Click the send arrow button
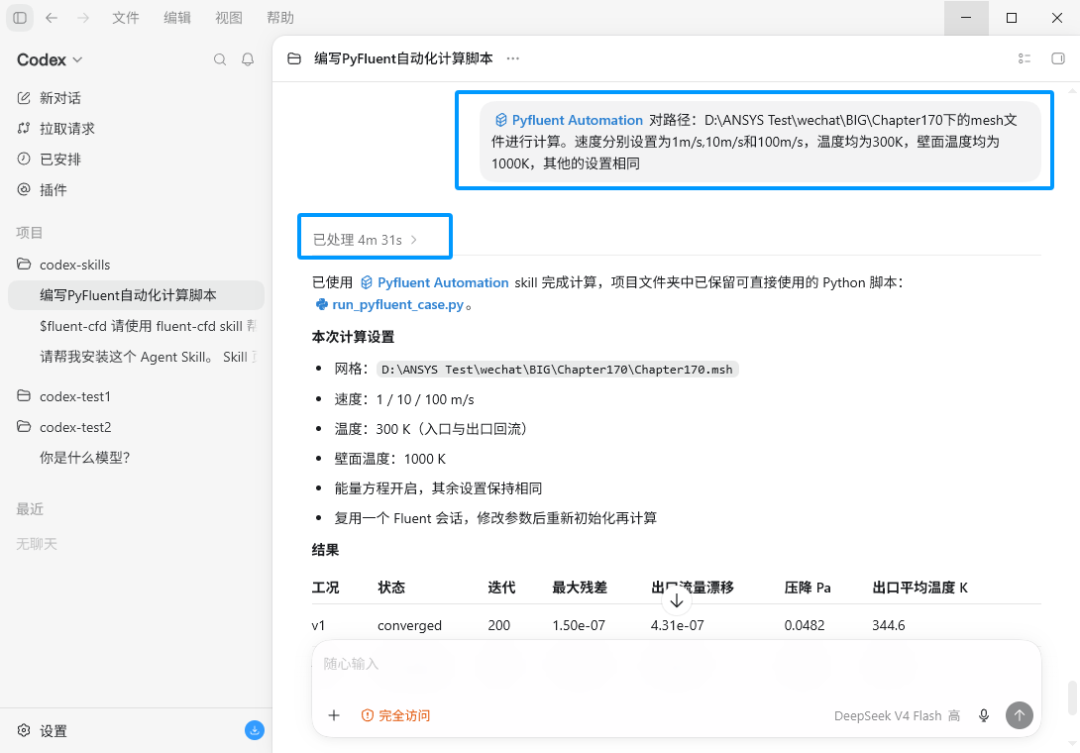 pyautogui.click(x=1019, y=715)
